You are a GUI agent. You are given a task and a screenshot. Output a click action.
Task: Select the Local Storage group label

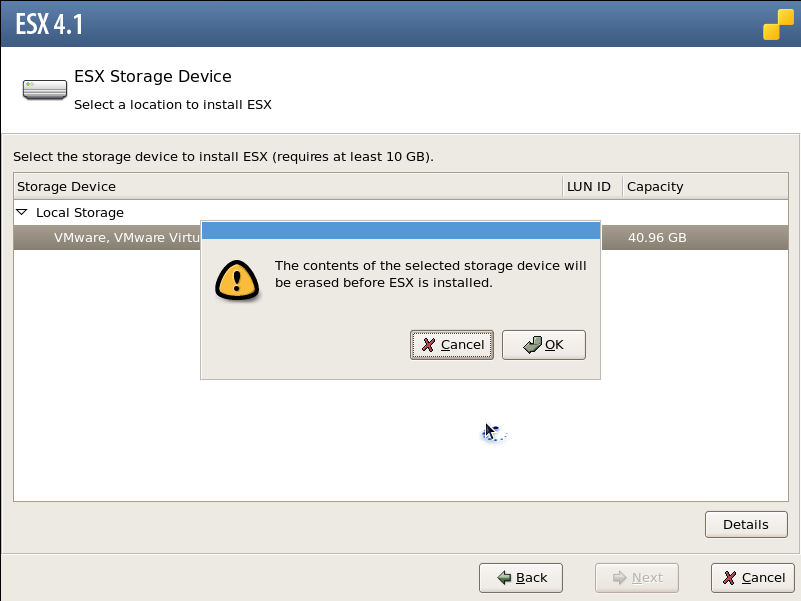point(80,213)
